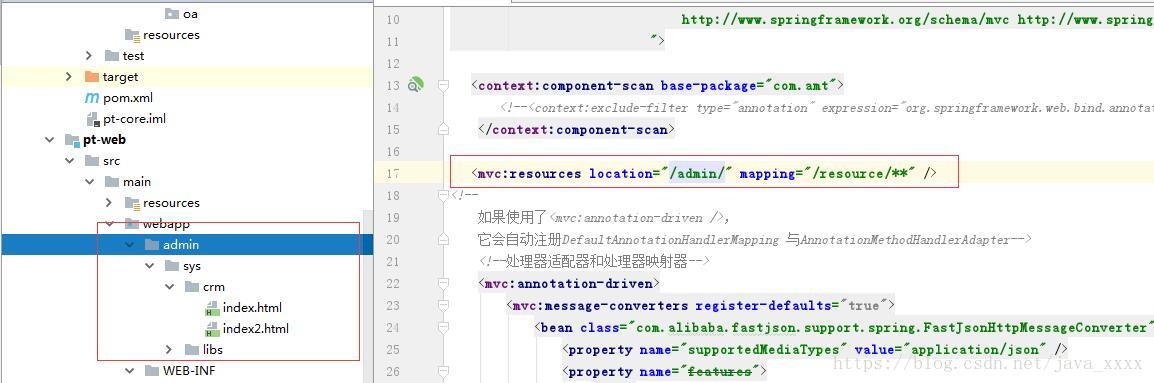Click the main folder icon

pyautogui.click(x=112, y=181)
